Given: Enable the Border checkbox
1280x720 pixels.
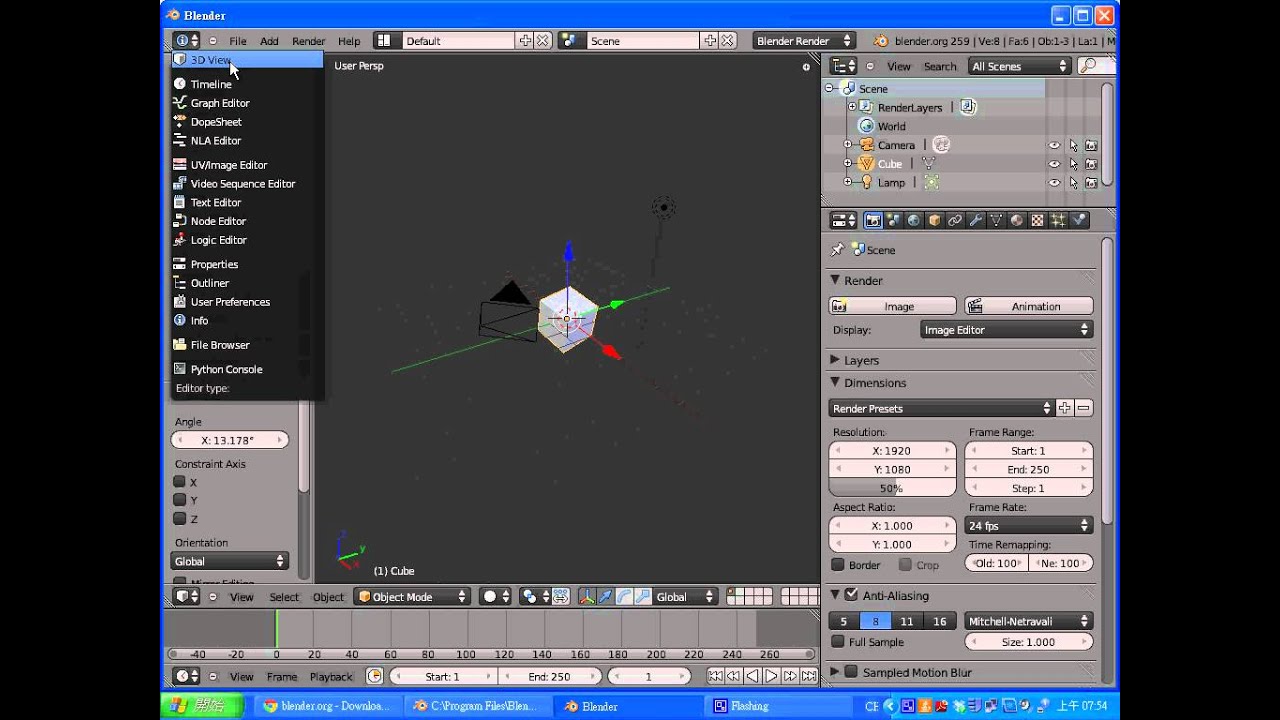Looking at the screenshot, I should (x=839, y=565).
